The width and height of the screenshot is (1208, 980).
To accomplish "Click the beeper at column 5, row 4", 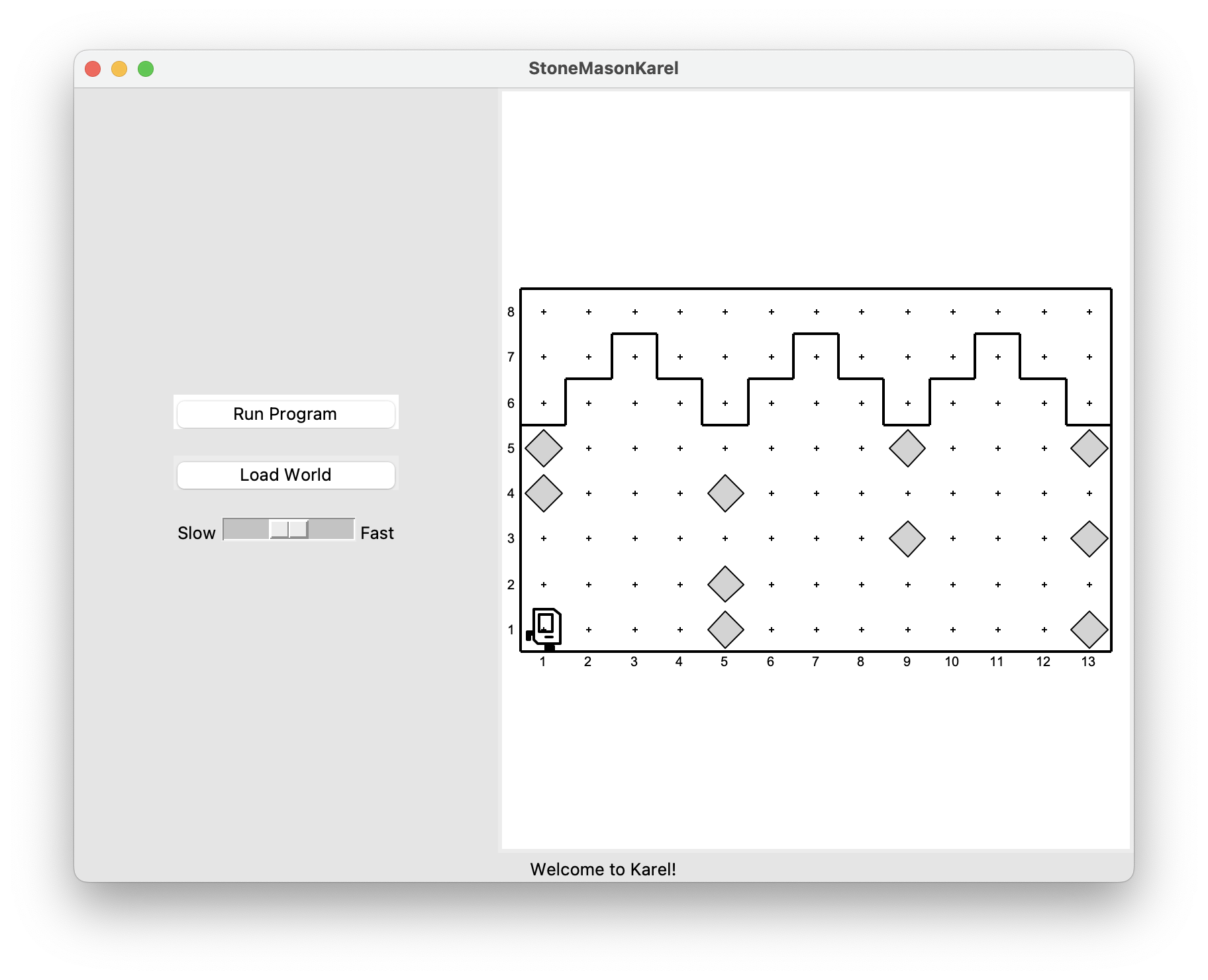I will [726, 493].
